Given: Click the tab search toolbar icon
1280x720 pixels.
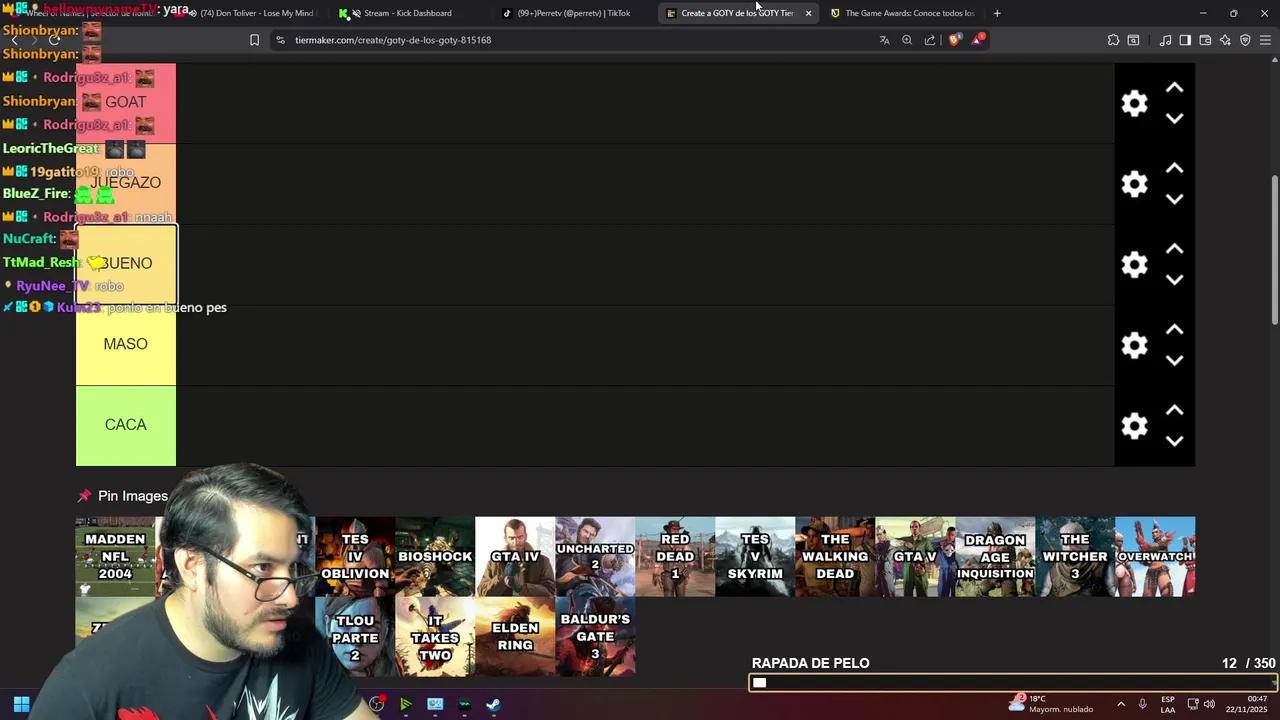Looking at the screenshot, I should (1133, 40).
